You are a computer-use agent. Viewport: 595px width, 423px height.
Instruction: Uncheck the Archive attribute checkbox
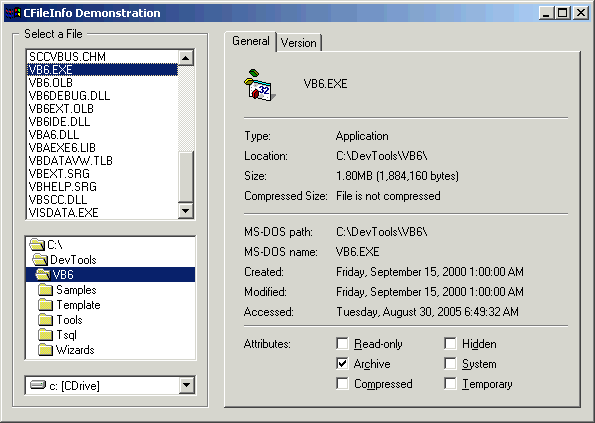[342, 363]
